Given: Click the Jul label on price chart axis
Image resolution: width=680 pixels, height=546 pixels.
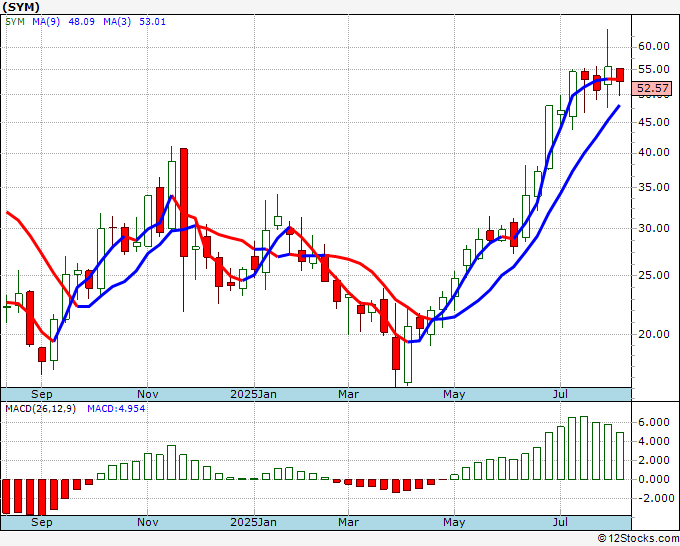Looking at the screenshot, I should point(560,394).
